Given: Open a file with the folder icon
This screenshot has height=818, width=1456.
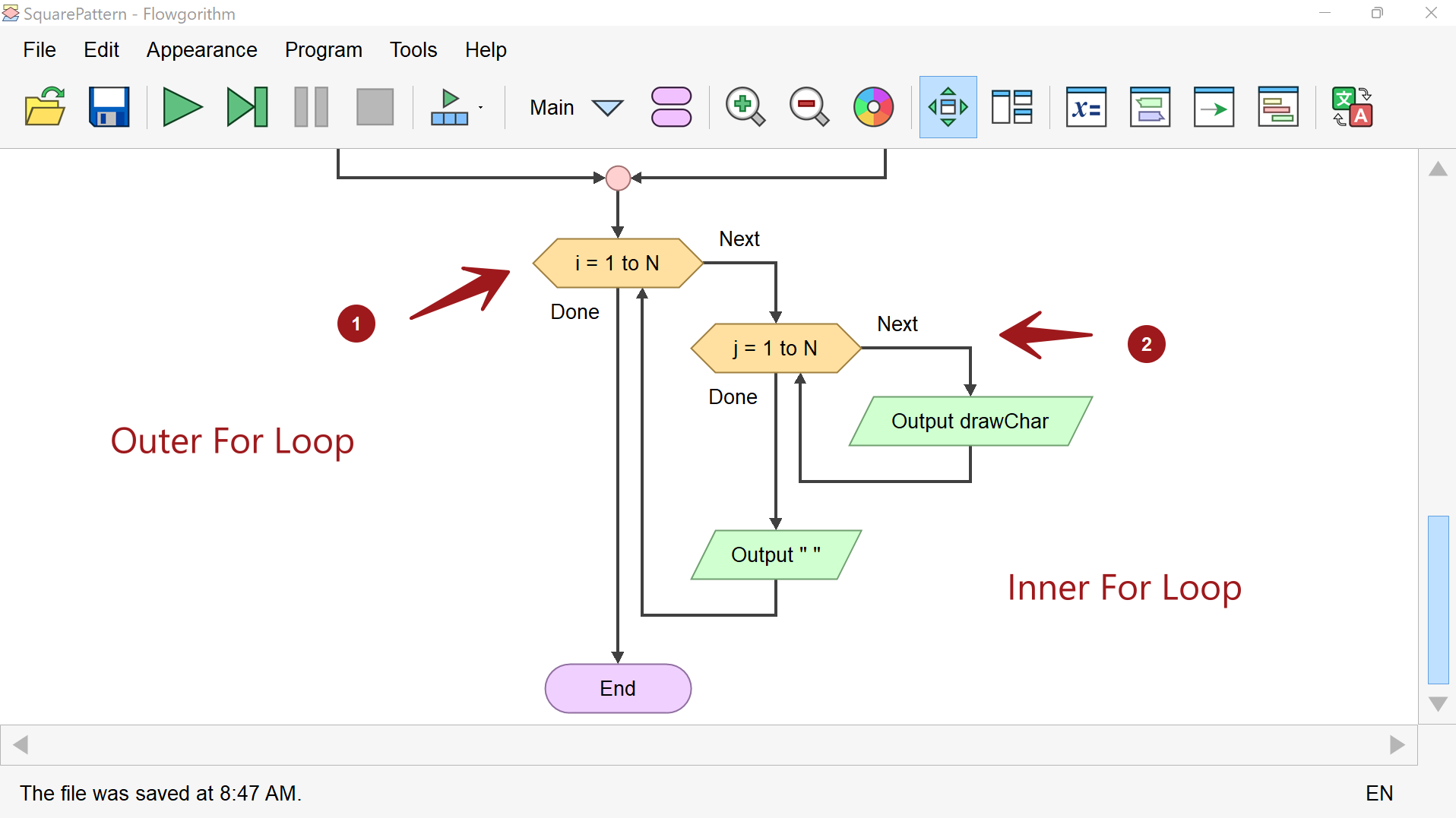Looking at the screenshot, I should (x=45, y=106).
